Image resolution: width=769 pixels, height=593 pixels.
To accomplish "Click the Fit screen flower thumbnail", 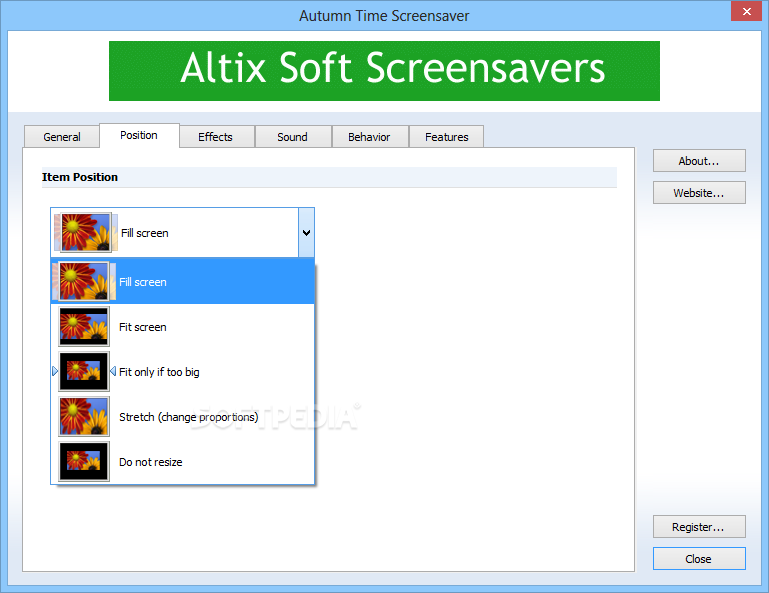I will (84, 327).
